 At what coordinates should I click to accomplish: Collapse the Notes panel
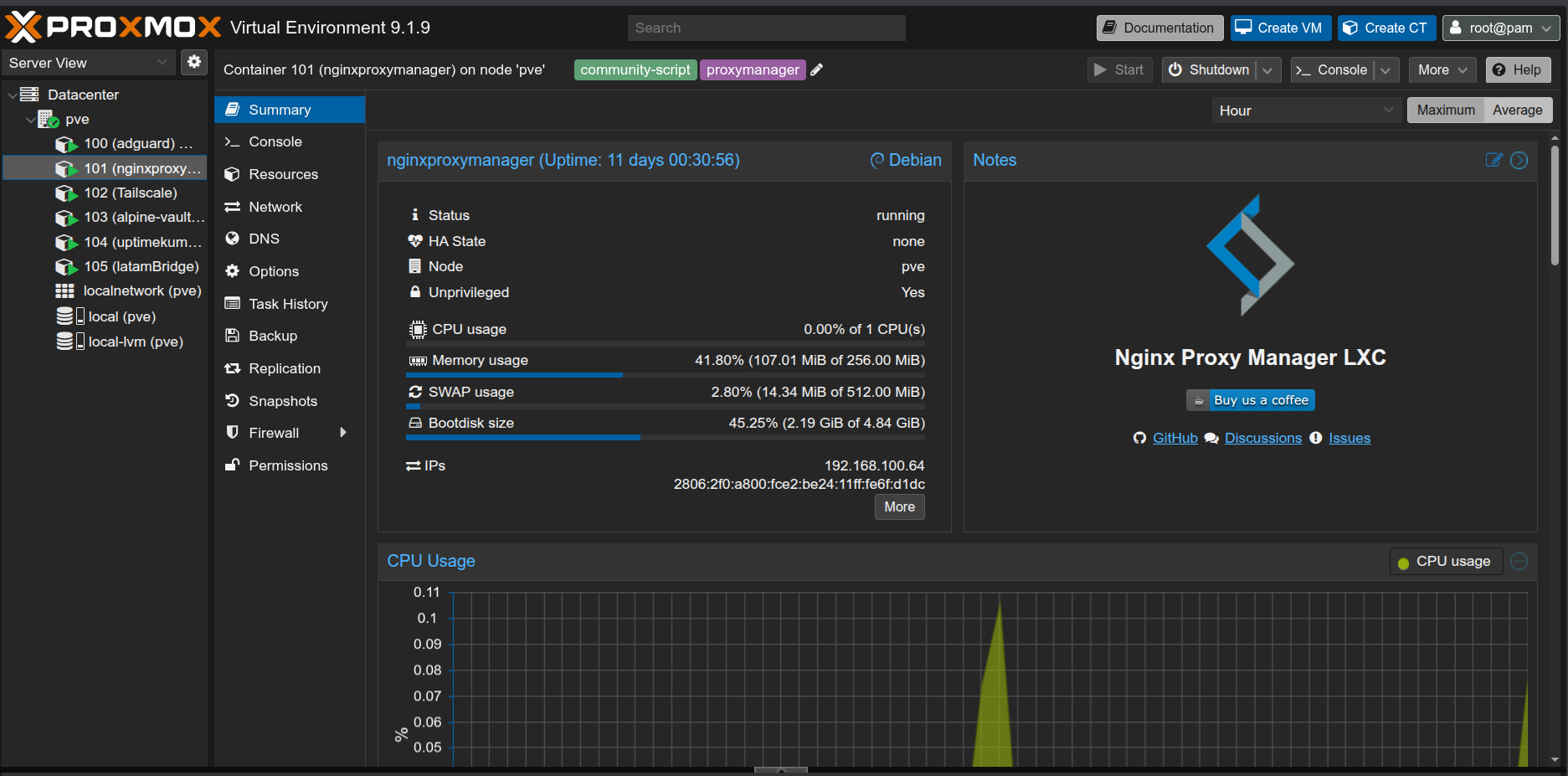coord(1519,160)
